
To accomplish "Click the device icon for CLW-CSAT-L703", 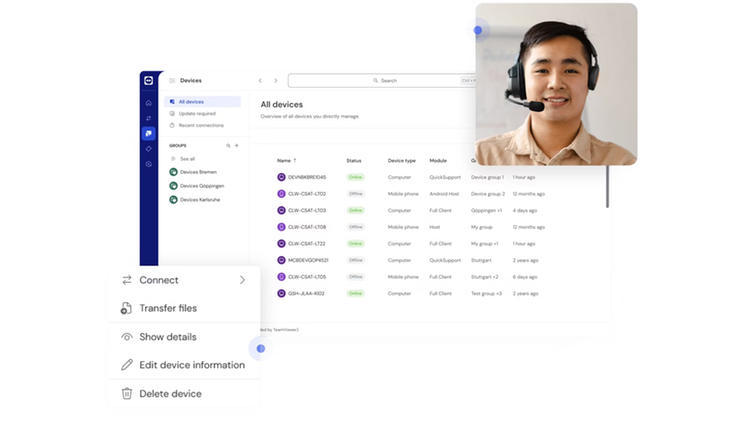I will click(281, 211).
